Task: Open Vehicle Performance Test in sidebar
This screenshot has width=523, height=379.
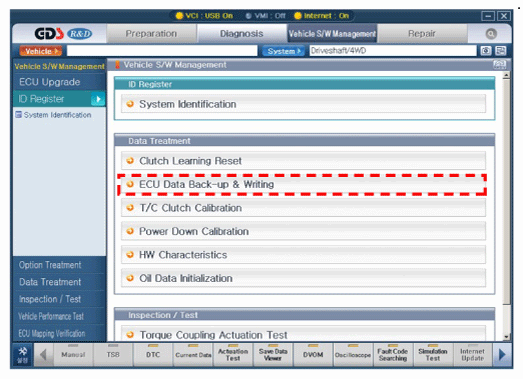Action: (59, 316)
